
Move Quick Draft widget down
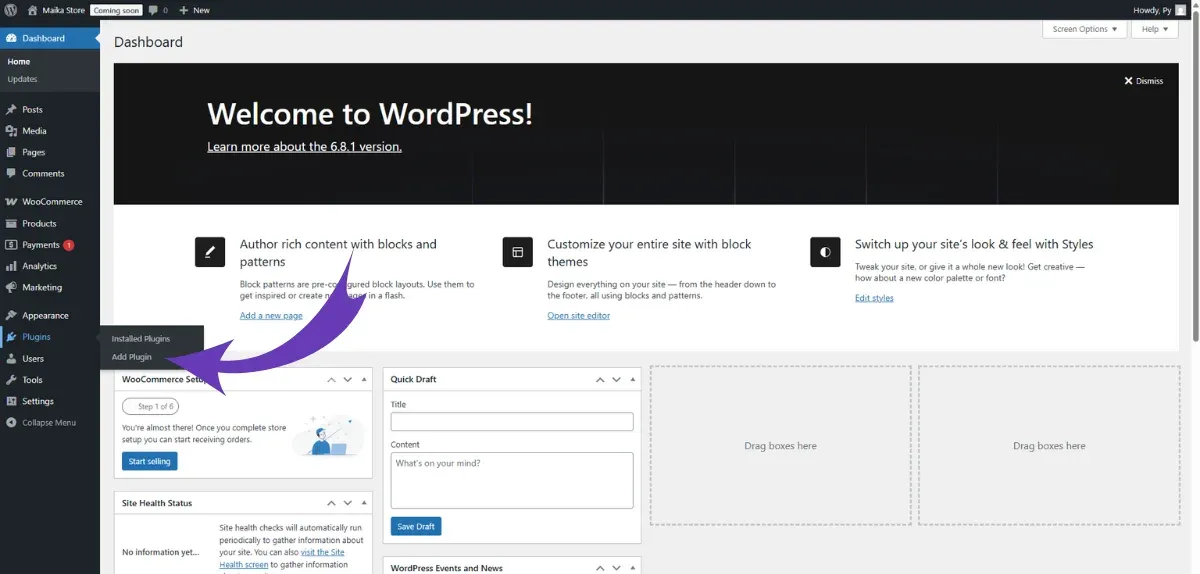click(x=616, y=380)
